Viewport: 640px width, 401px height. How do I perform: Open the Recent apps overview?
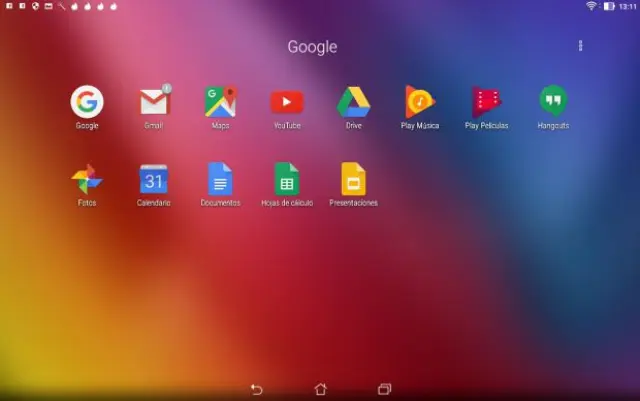click(384, 389)
